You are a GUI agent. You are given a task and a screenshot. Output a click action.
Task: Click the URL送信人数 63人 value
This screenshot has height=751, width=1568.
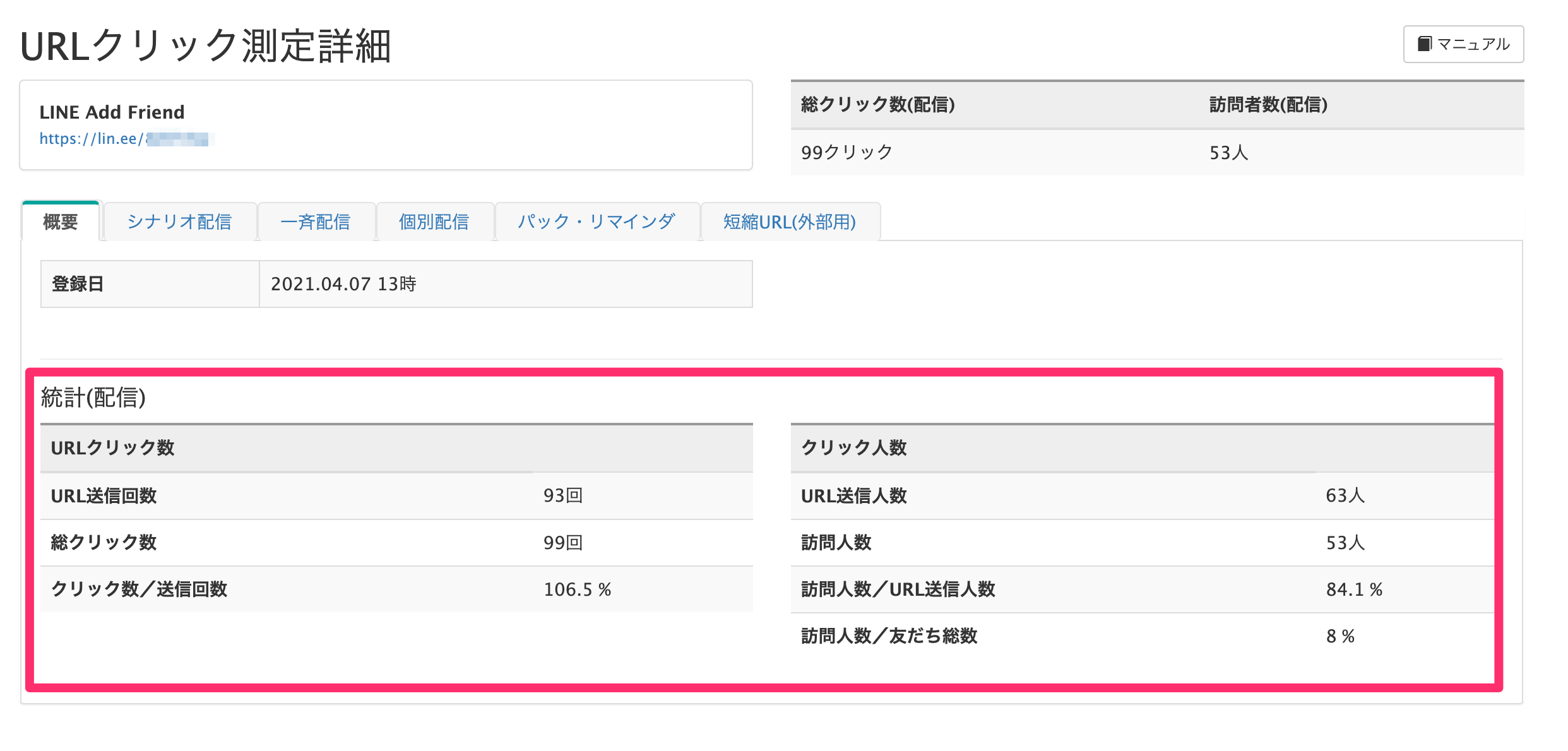pos(1345,495)
